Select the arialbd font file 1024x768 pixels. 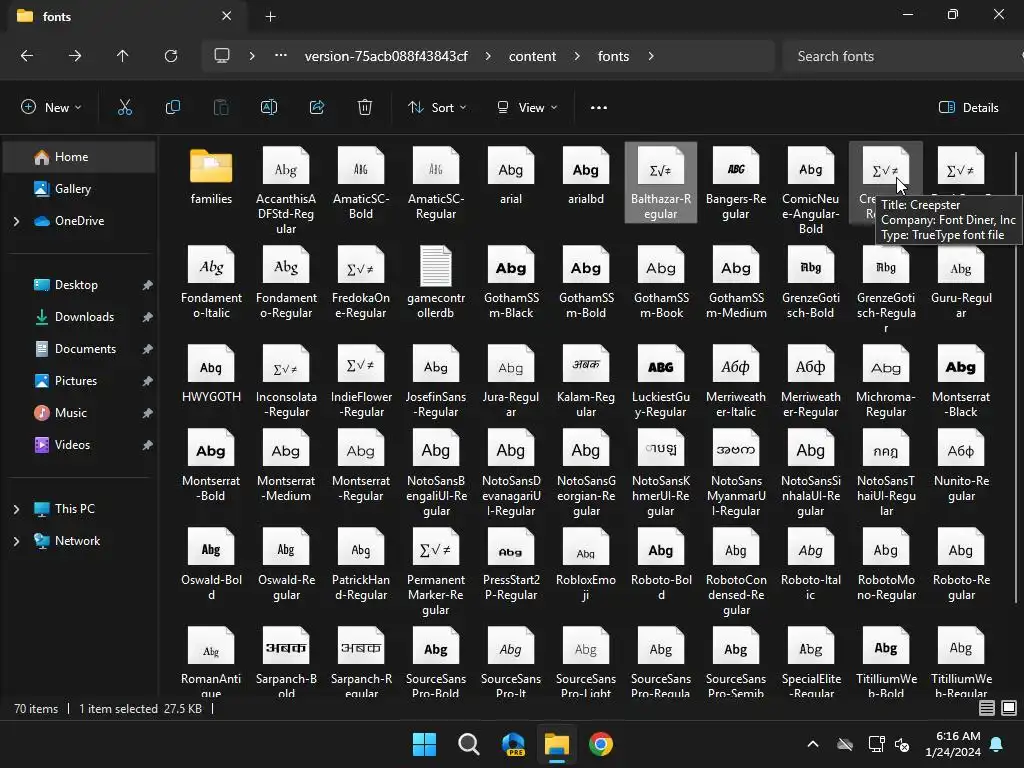coord(586,176)
